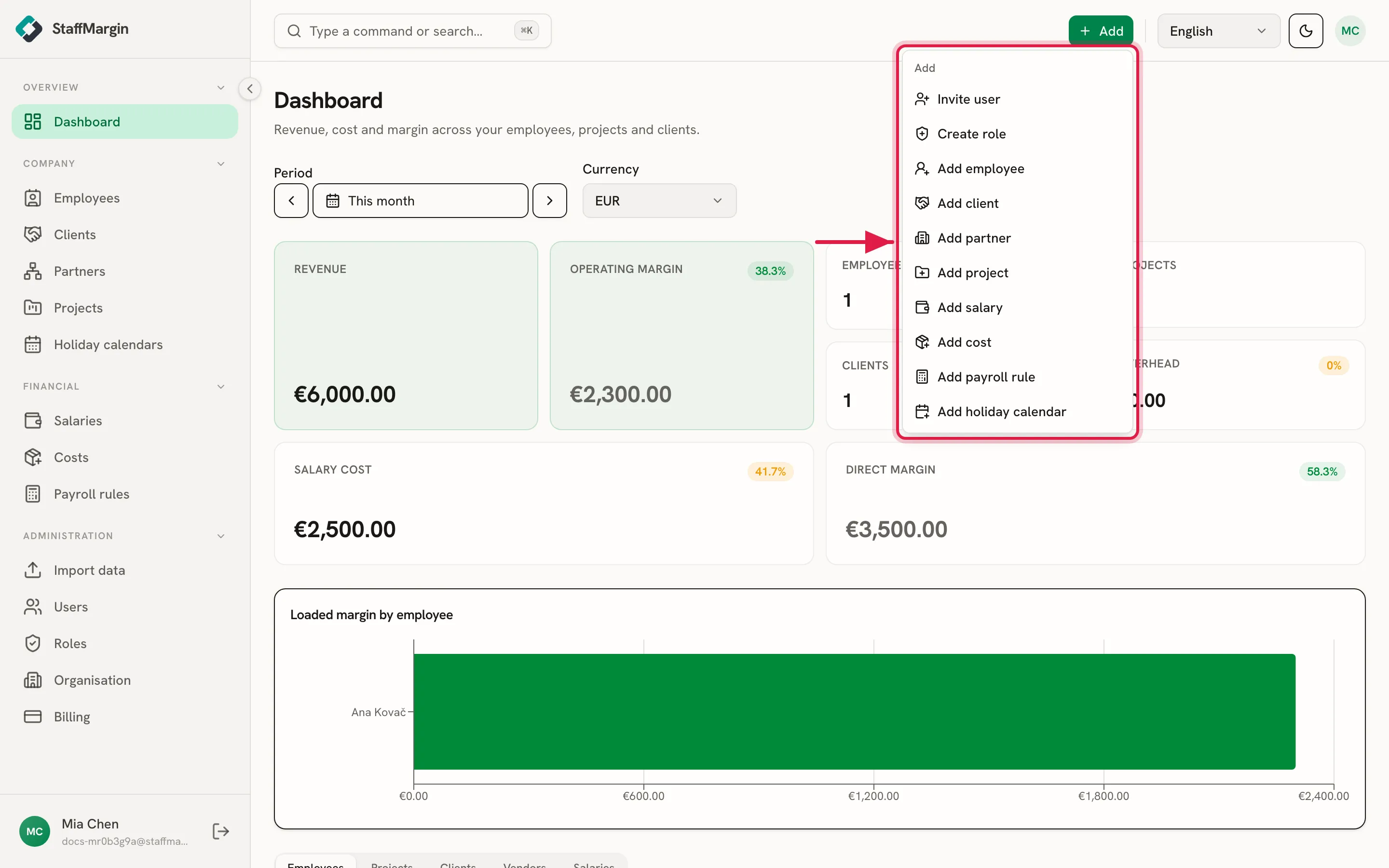The width and height of the screenshot is (1389, 868).
Task: Open Dashboard from the sidebar
Action: pos(124,122)
